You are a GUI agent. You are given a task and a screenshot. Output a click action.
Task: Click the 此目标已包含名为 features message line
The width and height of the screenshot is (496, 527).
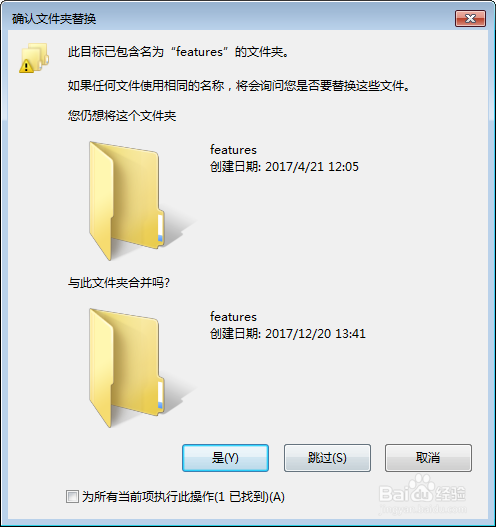pyautogui.click(x=178, y=52)
